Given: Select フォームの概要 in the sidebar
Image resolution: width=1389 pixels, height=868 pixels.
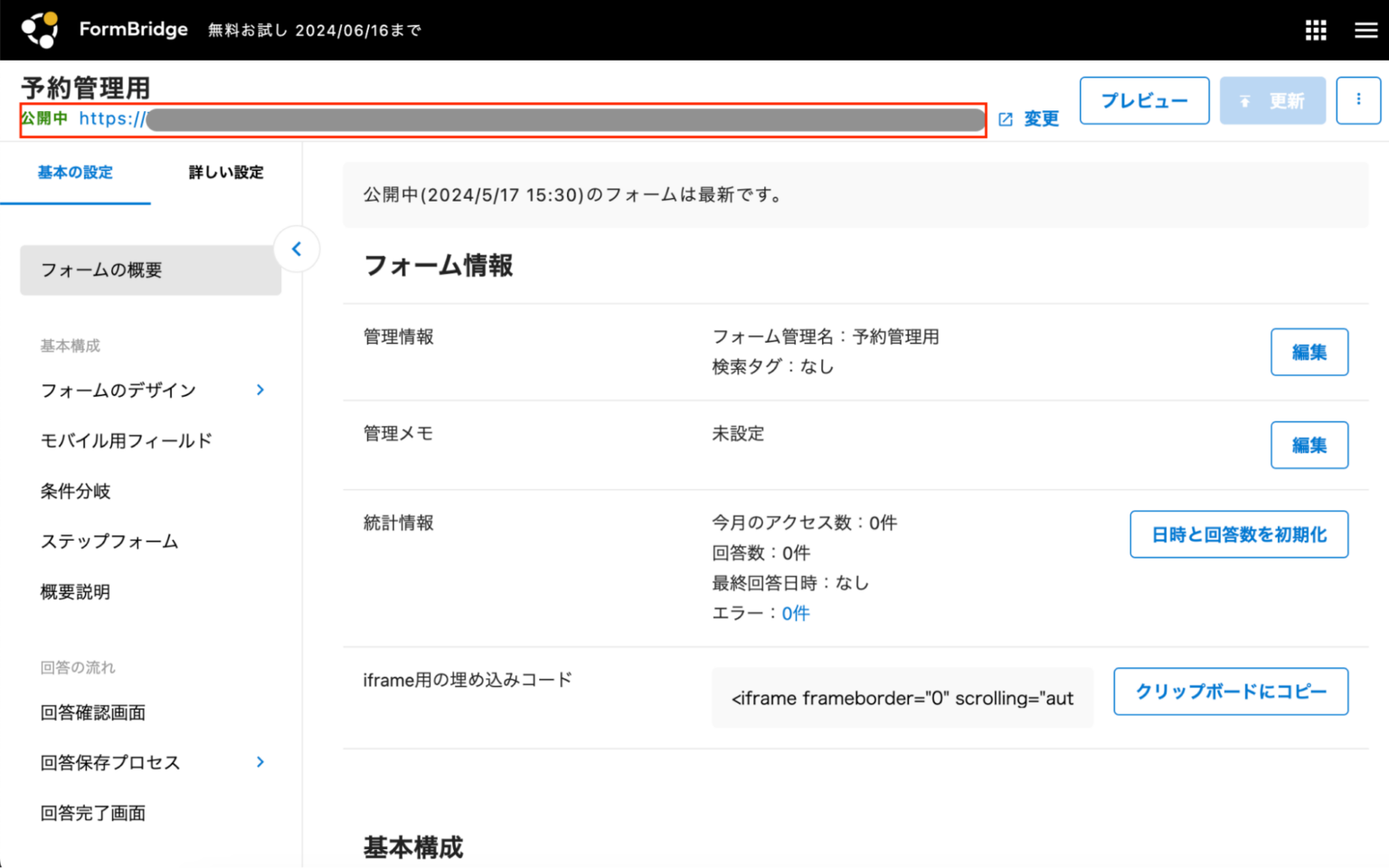Looking at the screenshot, I should coord(100,269).
